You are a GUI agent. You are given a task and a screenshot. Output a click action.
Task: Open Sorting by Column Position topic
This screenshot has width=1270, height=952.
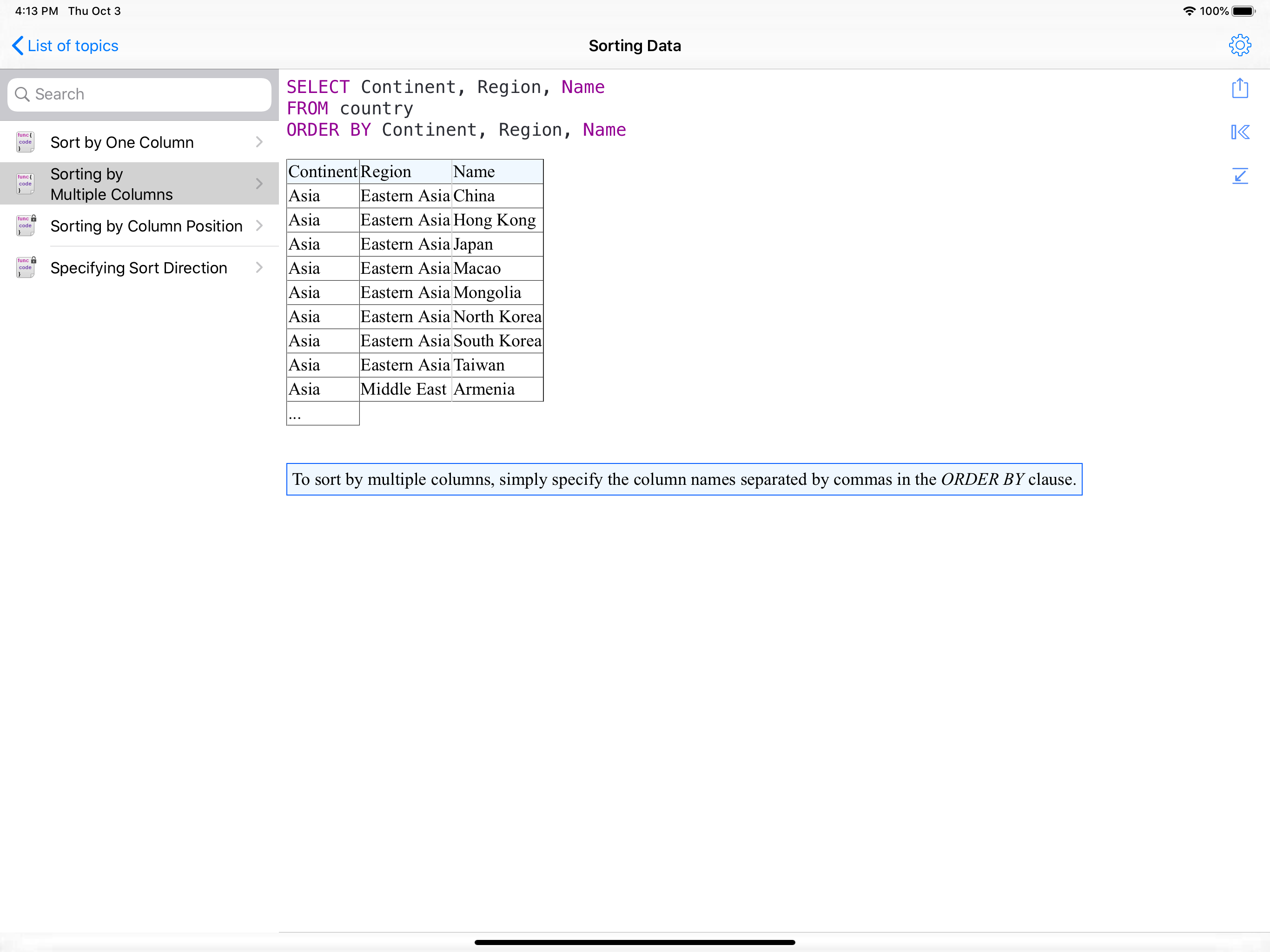146,226
